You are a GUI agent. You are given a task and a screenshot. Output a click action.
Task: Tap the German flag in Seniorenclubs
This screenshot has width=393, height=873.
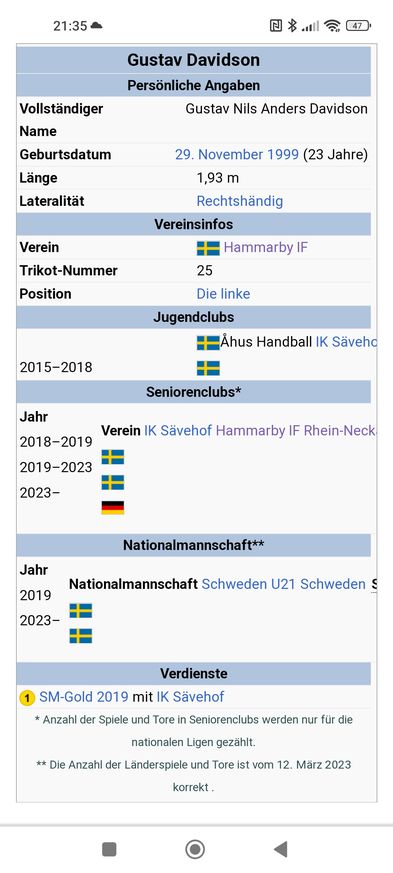click(x=112, y=507)
